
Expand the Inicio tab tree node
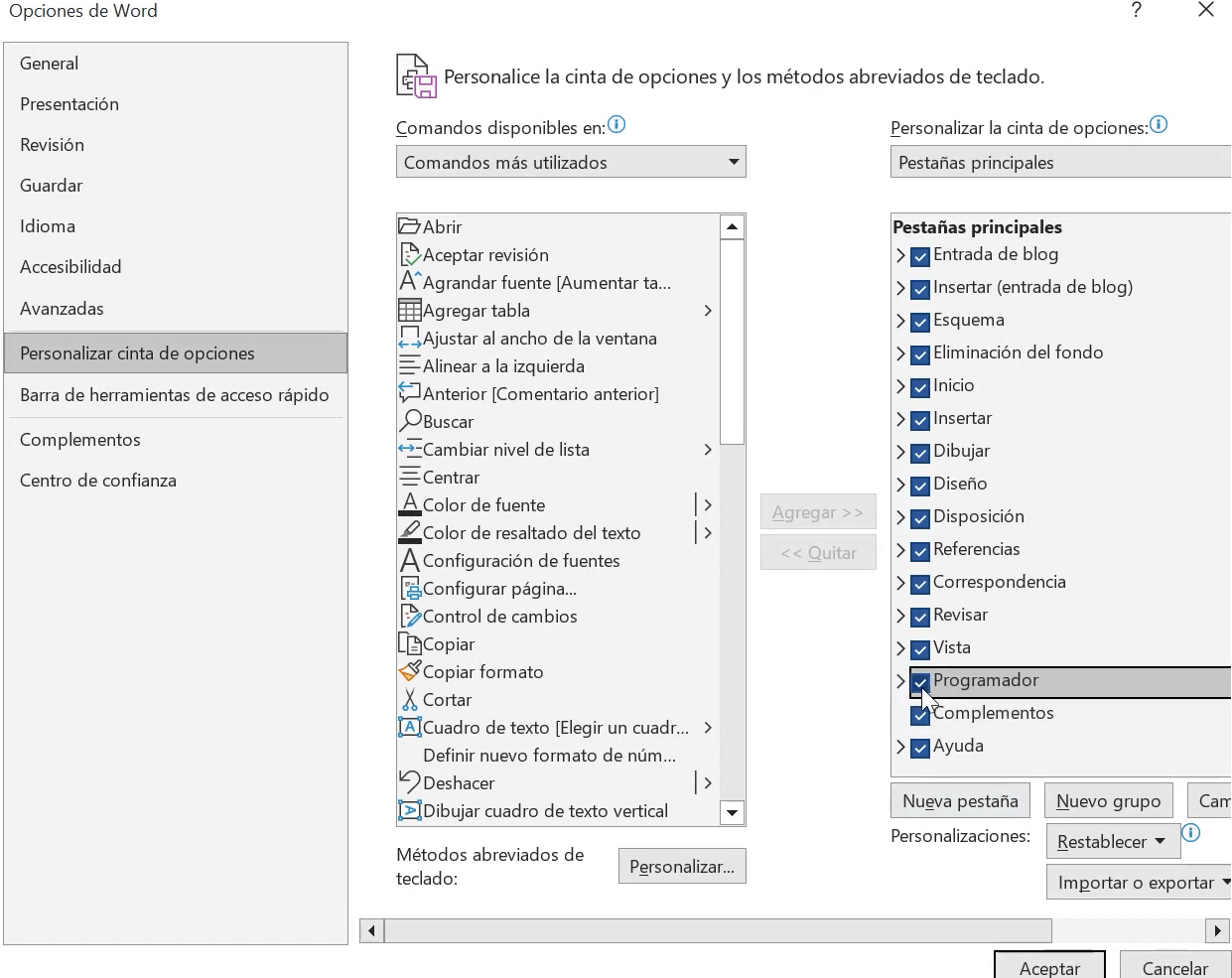pyautogui.click(x=900, y=386)
